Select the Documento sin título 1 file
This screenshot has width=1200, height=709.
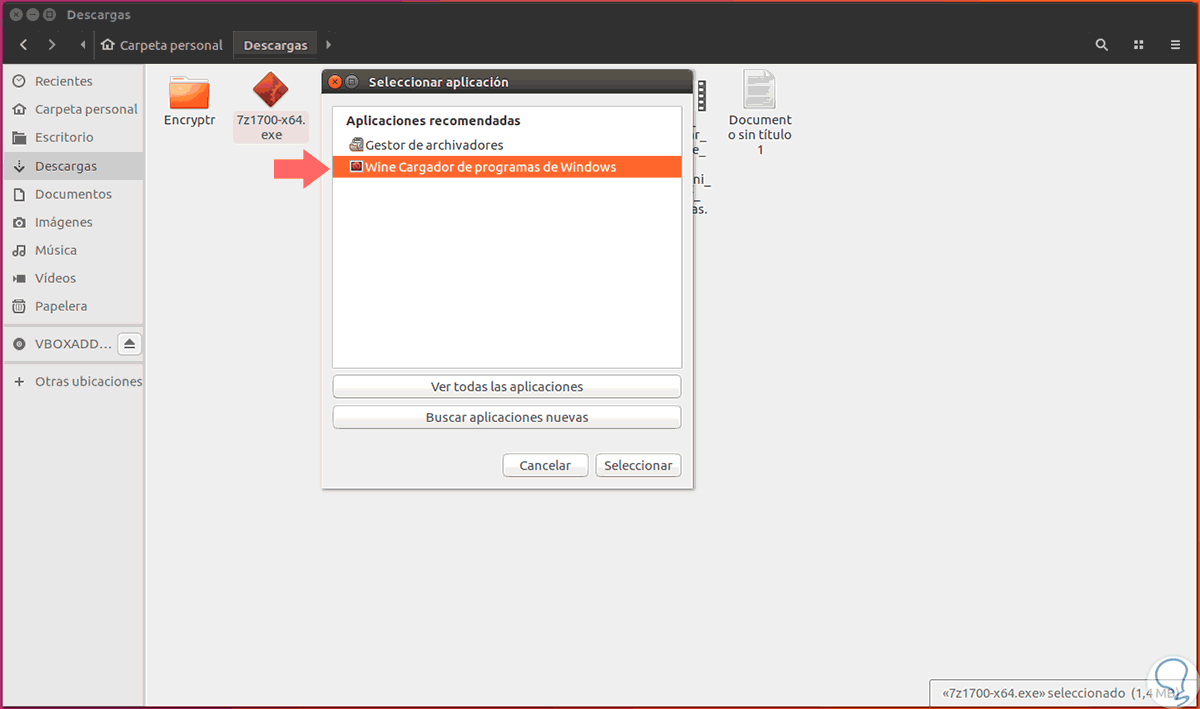point(760,89)
